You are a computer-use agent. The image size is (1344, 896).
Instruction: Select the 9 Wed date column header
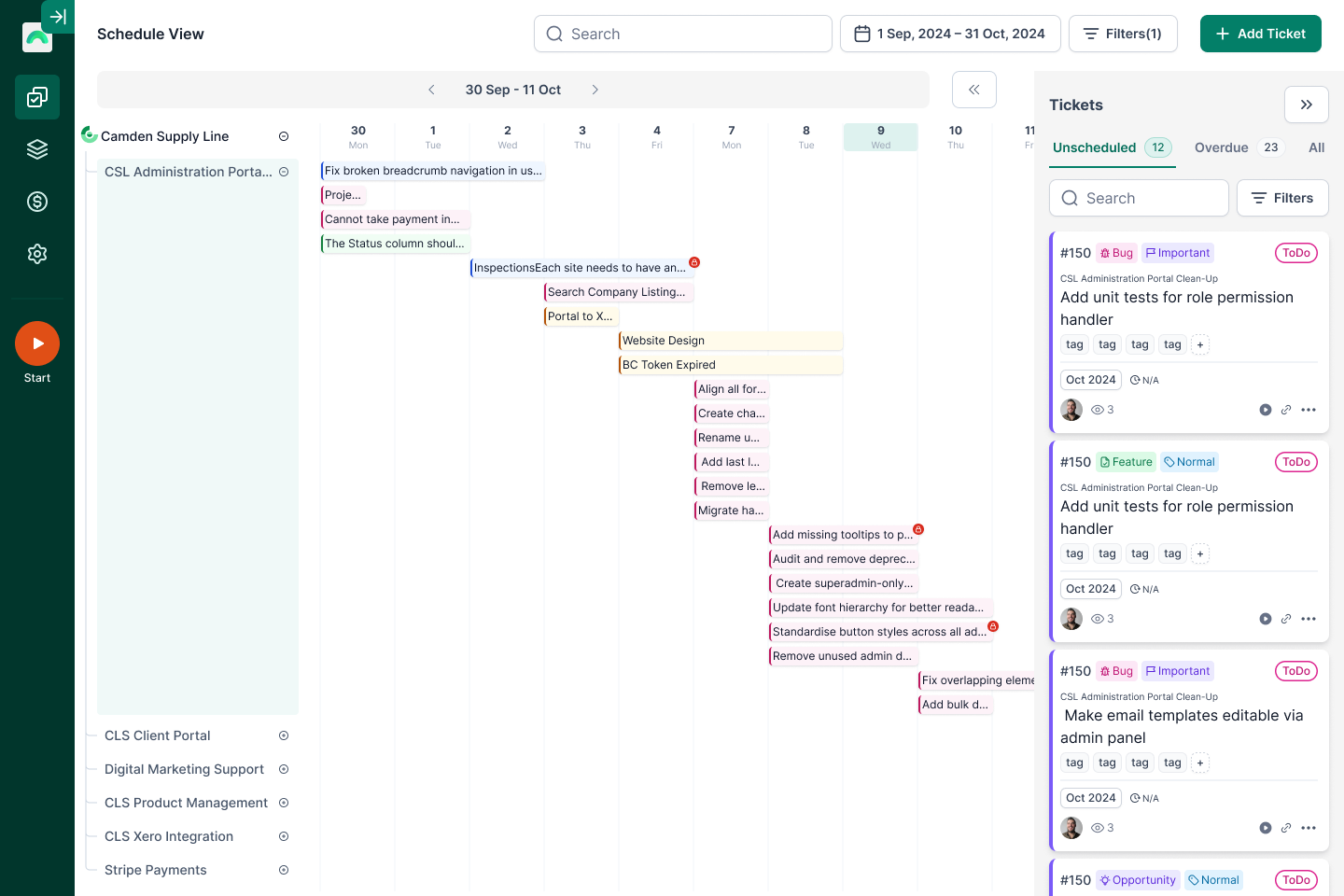(x=881, y=136)
